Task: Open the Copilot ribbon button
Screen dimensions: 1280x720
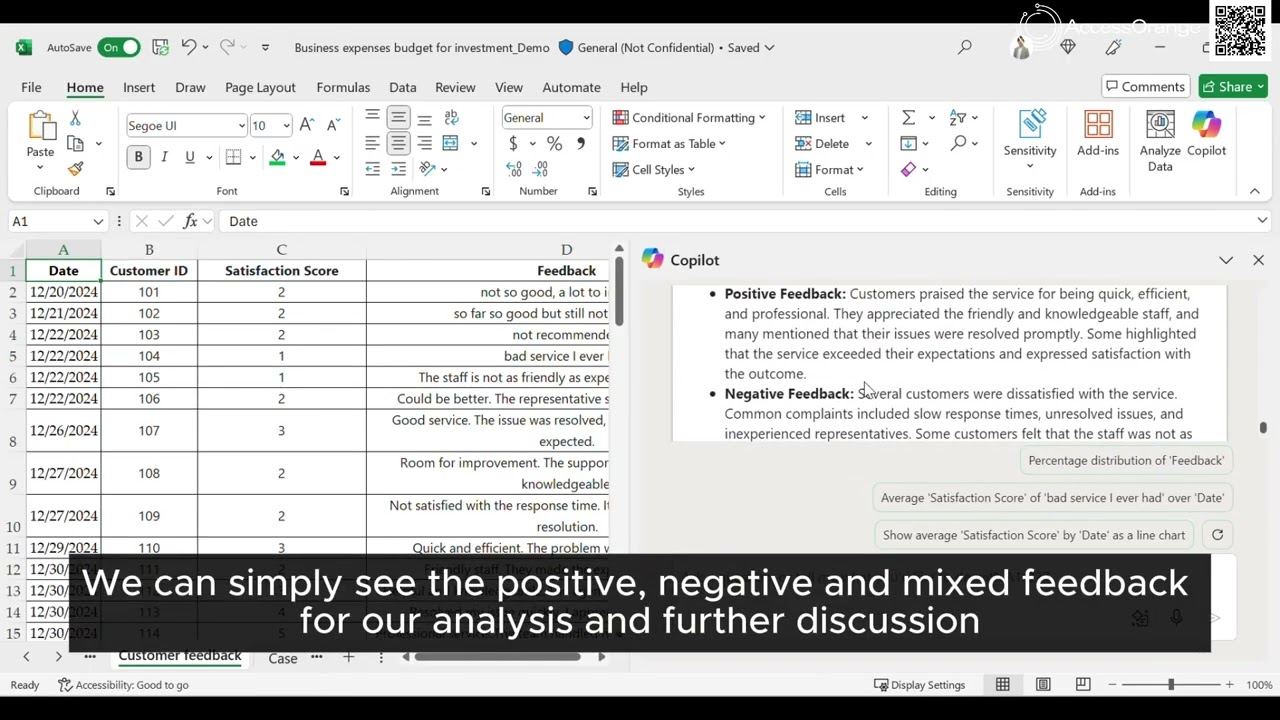Action: click(x=1206, y=135)
